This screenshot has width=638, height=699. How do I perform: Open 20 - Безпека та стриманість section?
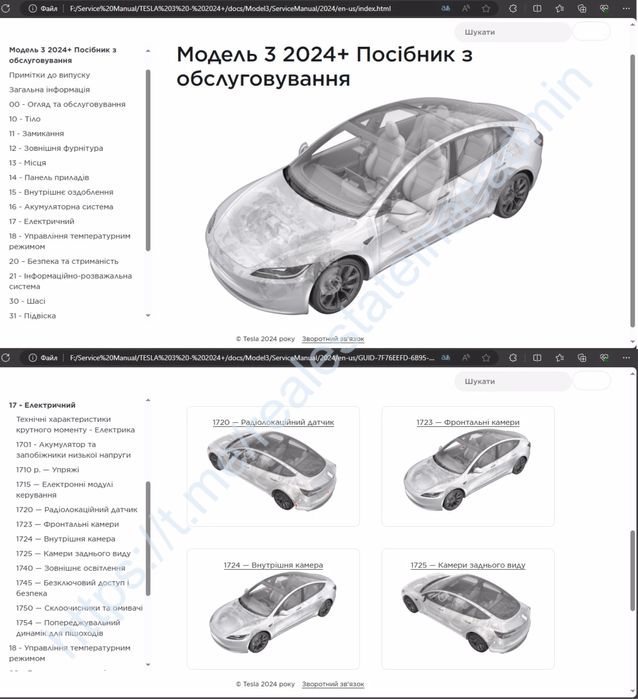coord(64,261)
